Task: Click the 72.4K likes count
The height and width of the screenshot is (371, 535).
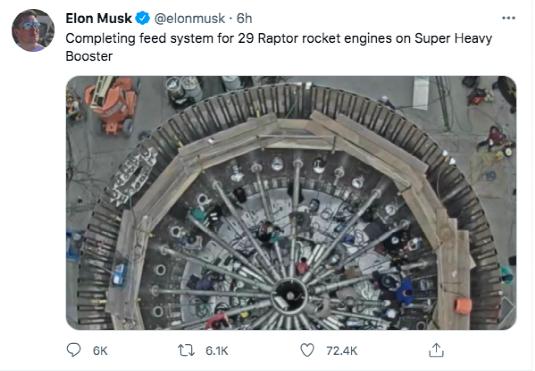Action: (x=342, y=351)
